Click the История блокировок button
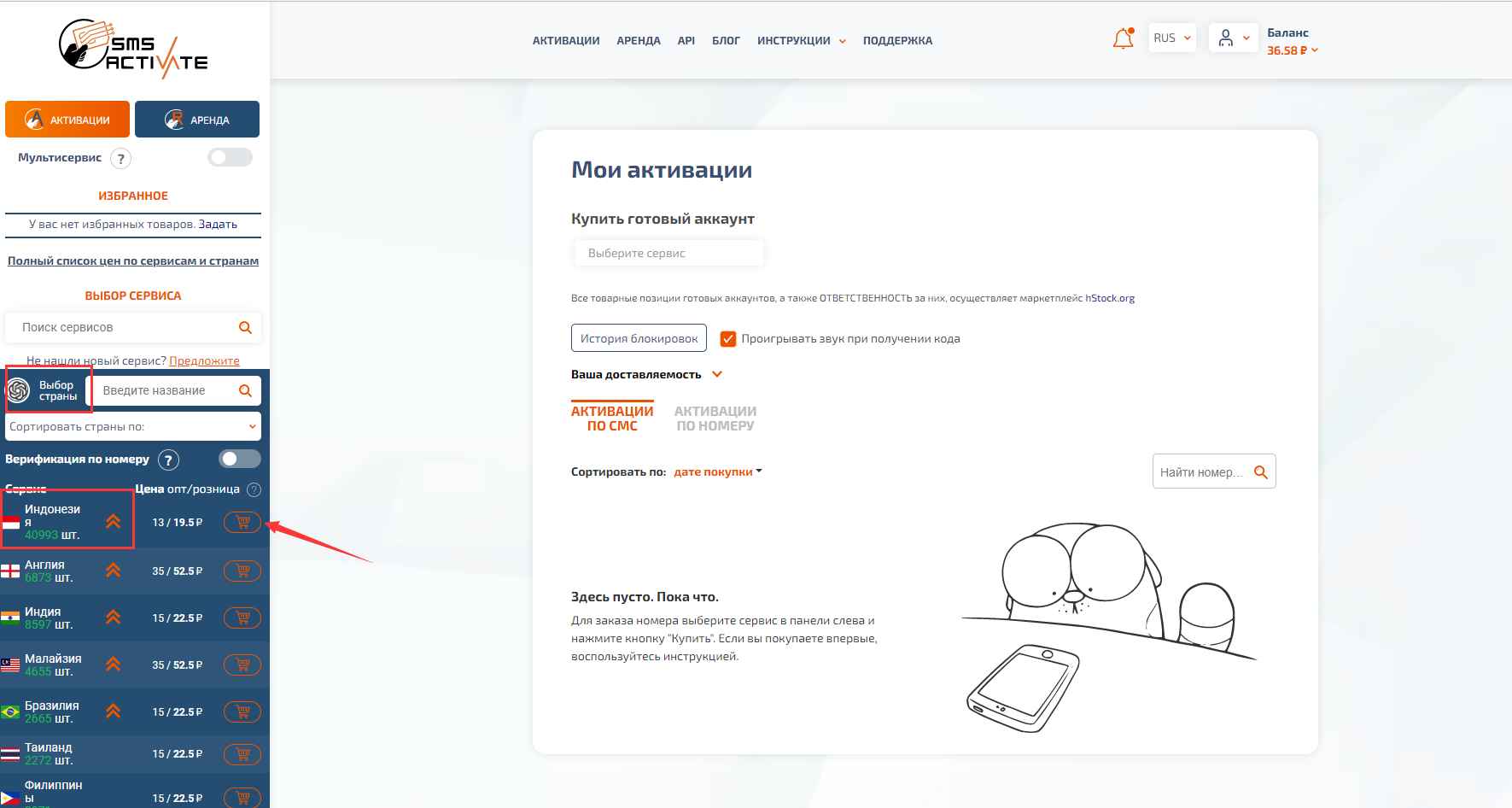Viewport: 1512px width, 808px height. (639, 338)
